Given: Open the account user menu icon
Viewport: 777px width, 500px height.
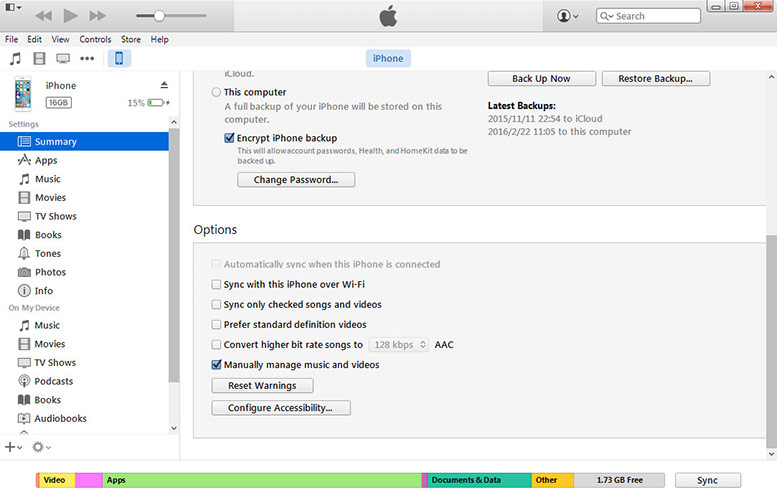Looking at the screenshot, I should pos(567,16).
